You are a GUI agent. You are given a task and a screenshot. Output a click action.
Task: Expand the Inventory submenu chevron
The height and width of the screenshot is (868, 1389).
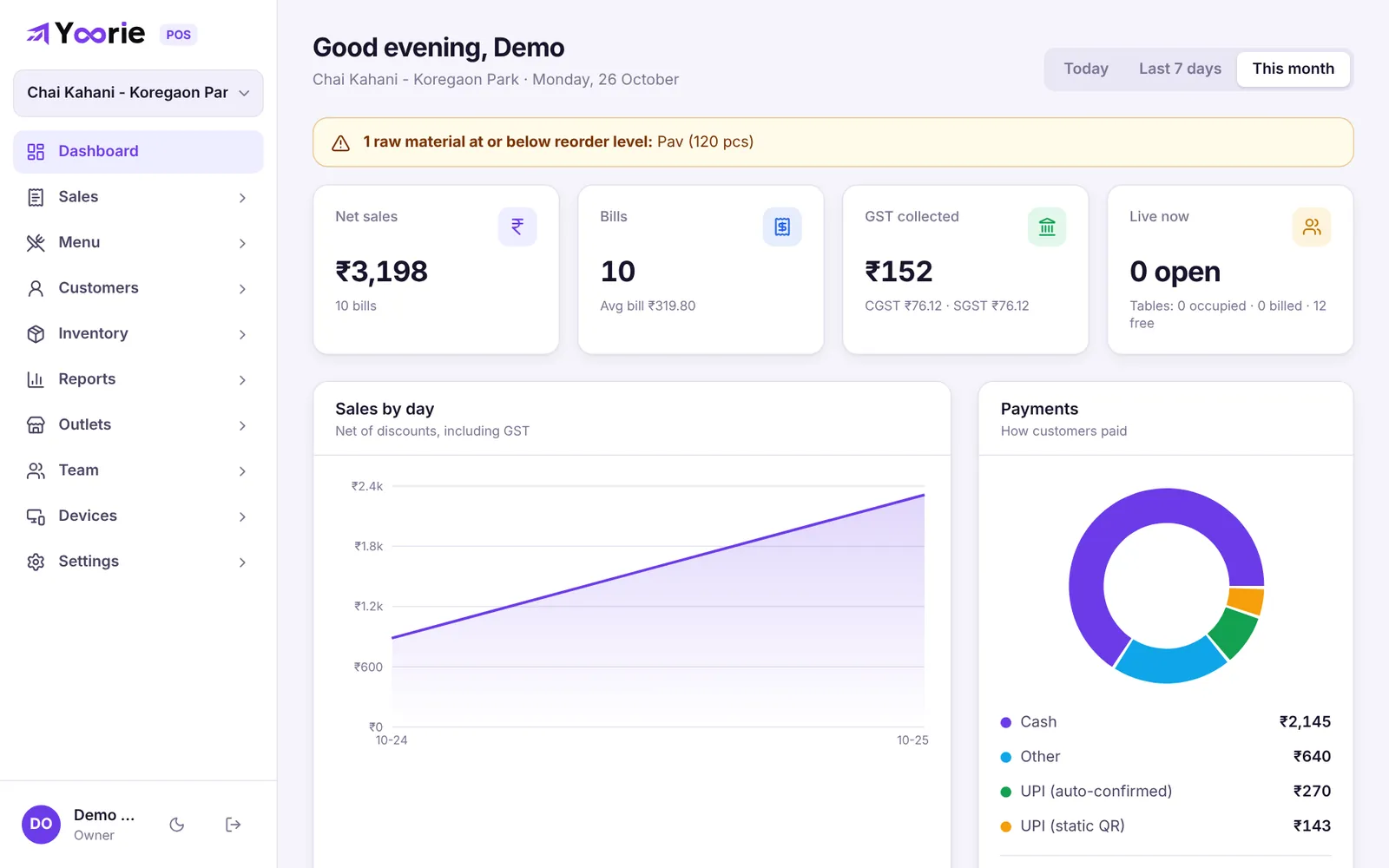(242, 334)
